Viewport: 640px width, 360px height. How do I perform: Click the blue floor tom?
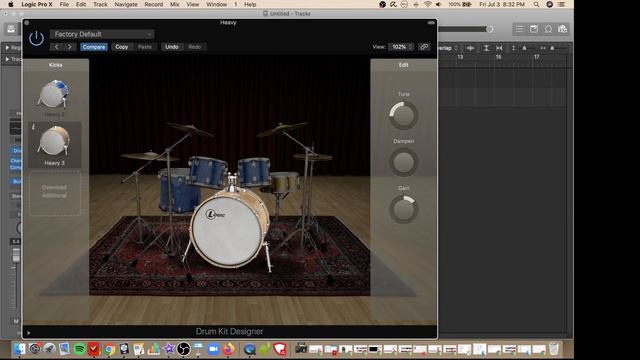178,191
